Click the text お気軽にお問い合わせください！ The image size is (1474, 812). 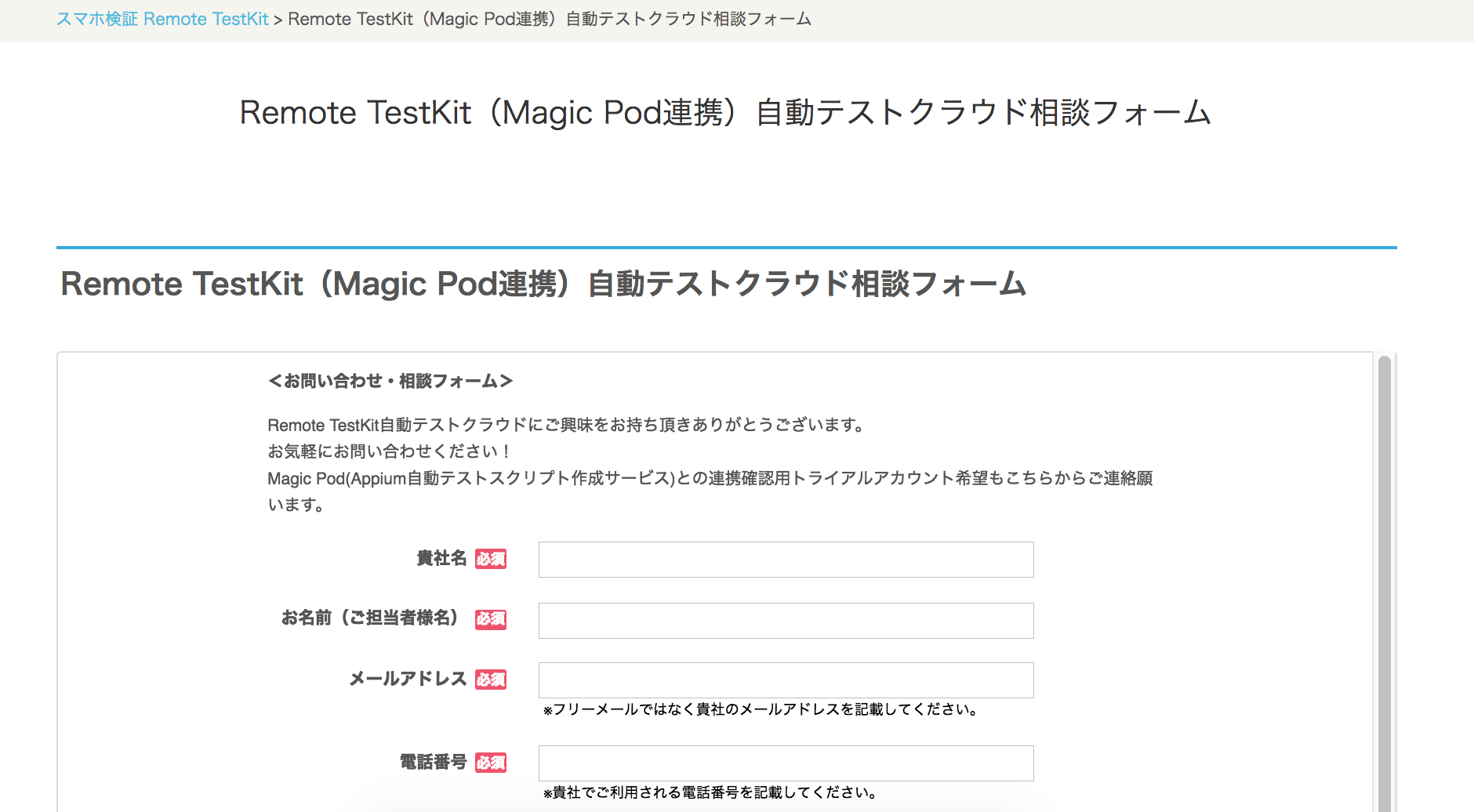click(x=390, y=451)
